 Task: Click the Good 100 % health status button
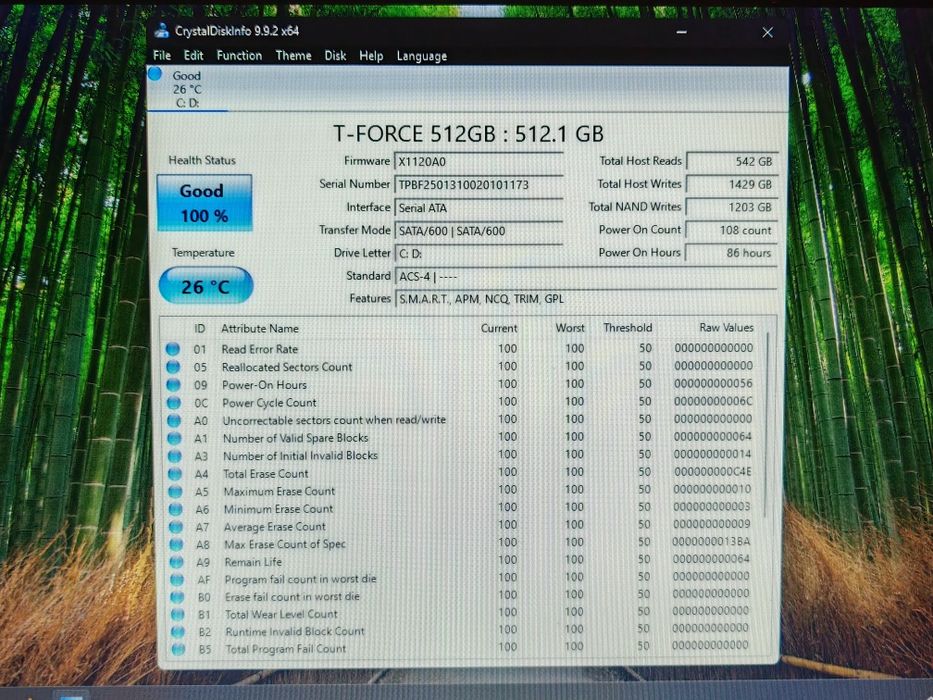coord(204,202)
